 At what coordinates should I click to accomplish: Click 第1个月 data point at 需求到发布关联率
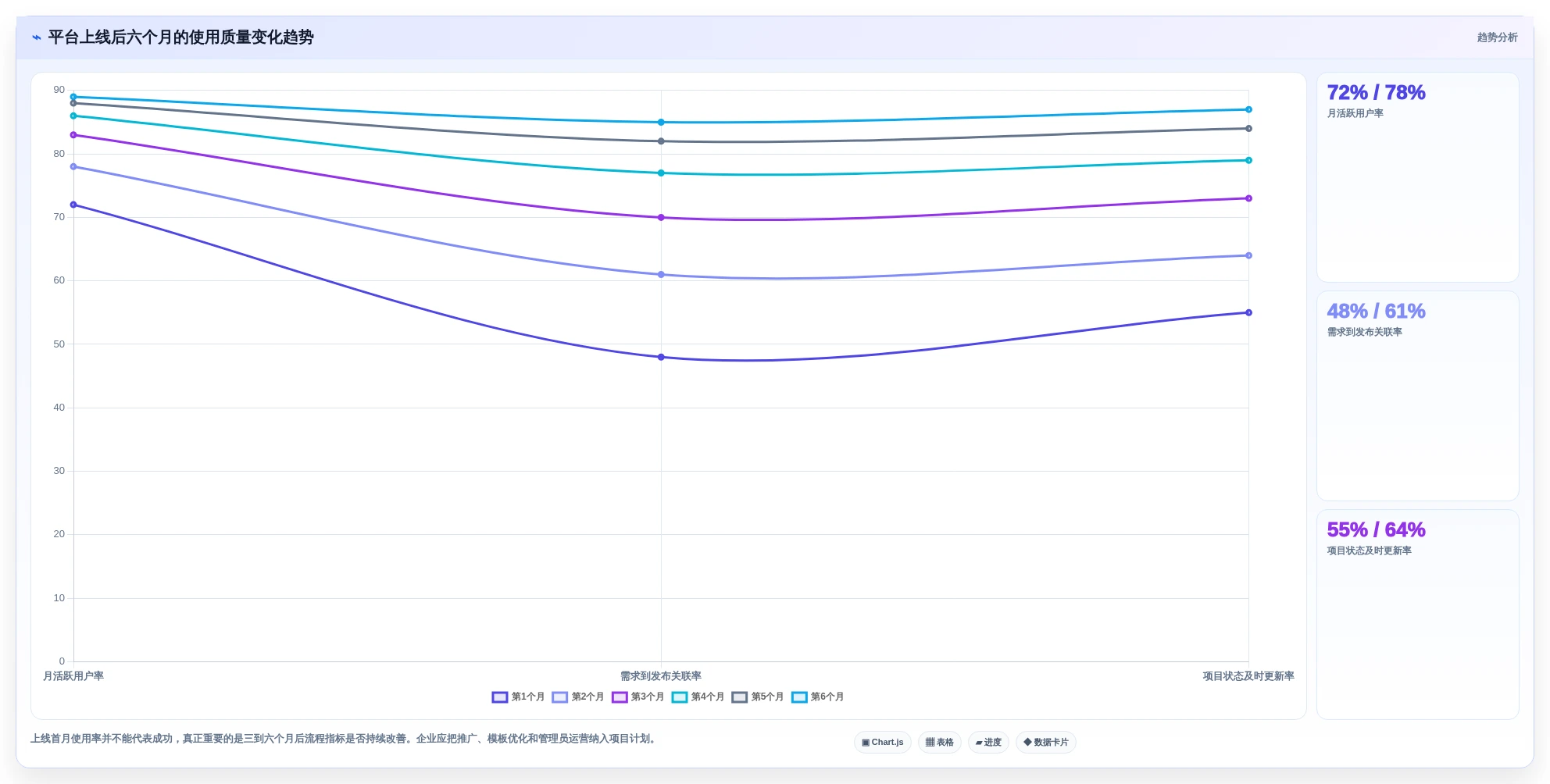pyautogui.click(x=661, y=358)
